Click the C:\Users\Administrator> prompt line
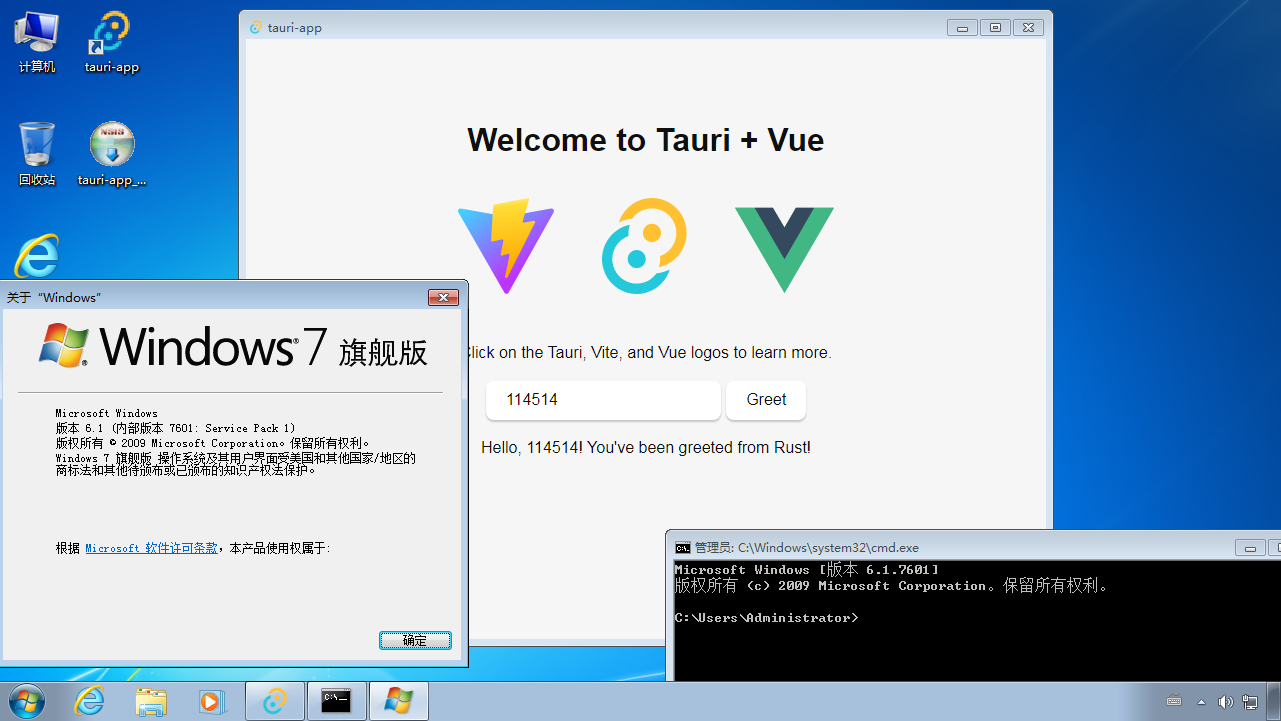Image resolution: width=1281 pixels, height=721 pixels. [766, 618]
